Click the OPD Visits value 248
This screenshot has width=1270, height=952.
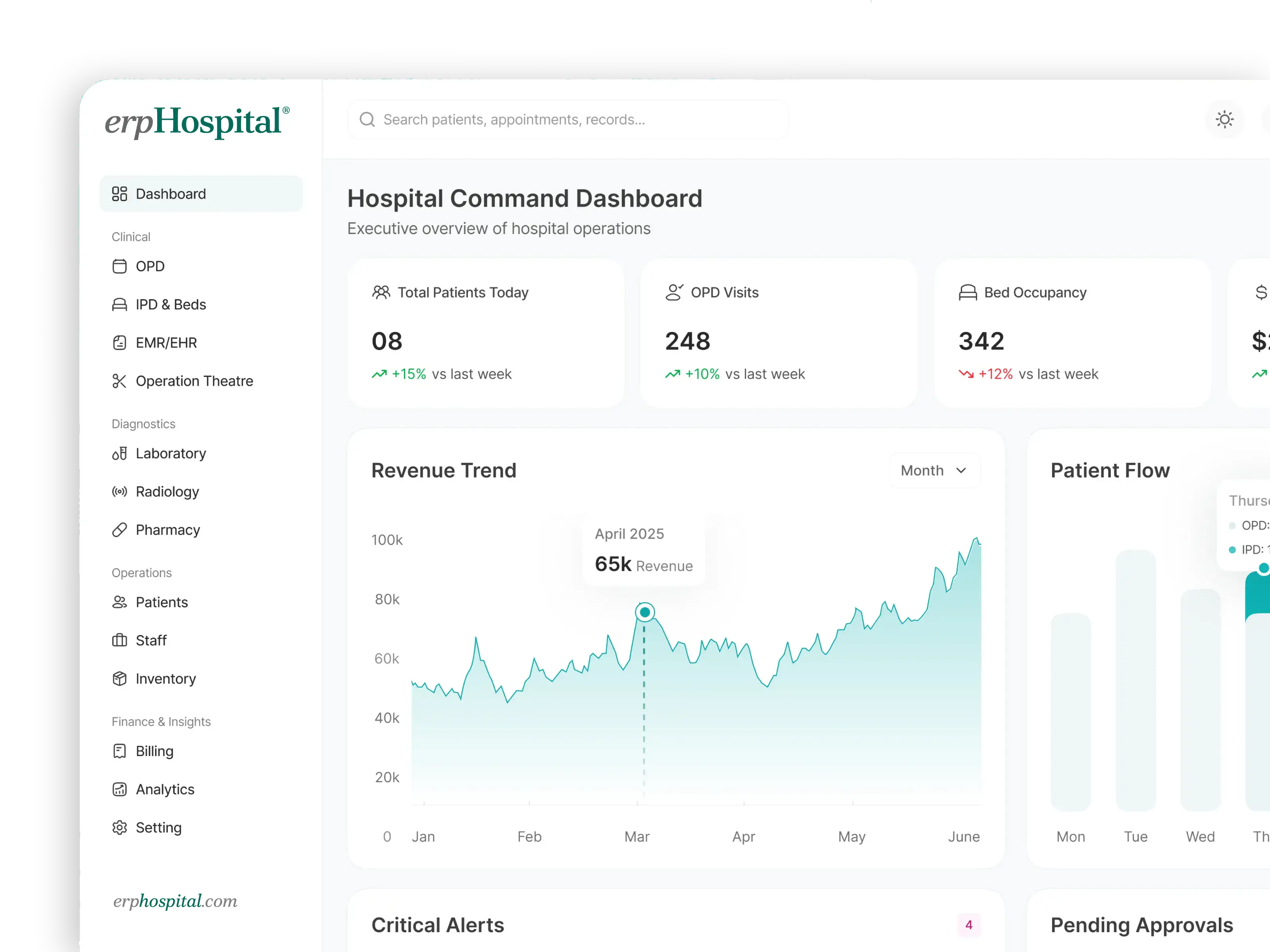pyautogui.click(x=688, y=342)
